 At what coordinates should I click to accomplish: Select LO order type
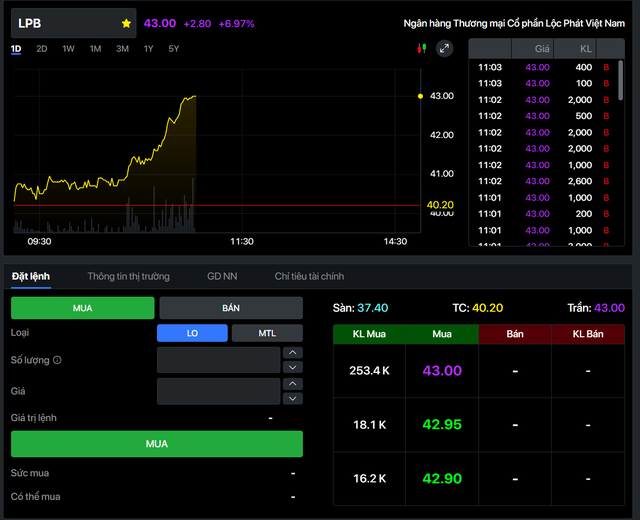click(x=192, y=333)
